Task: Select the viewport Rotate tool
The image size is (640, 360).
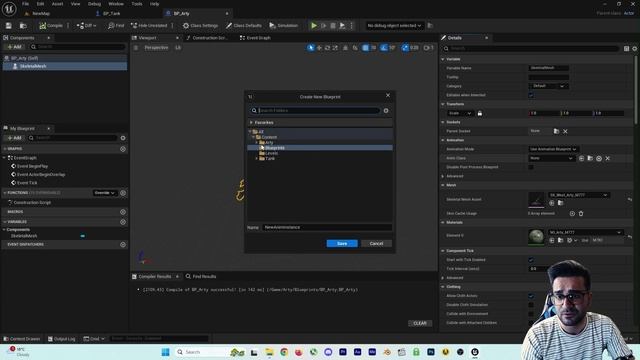Action: tap(327, 48)
